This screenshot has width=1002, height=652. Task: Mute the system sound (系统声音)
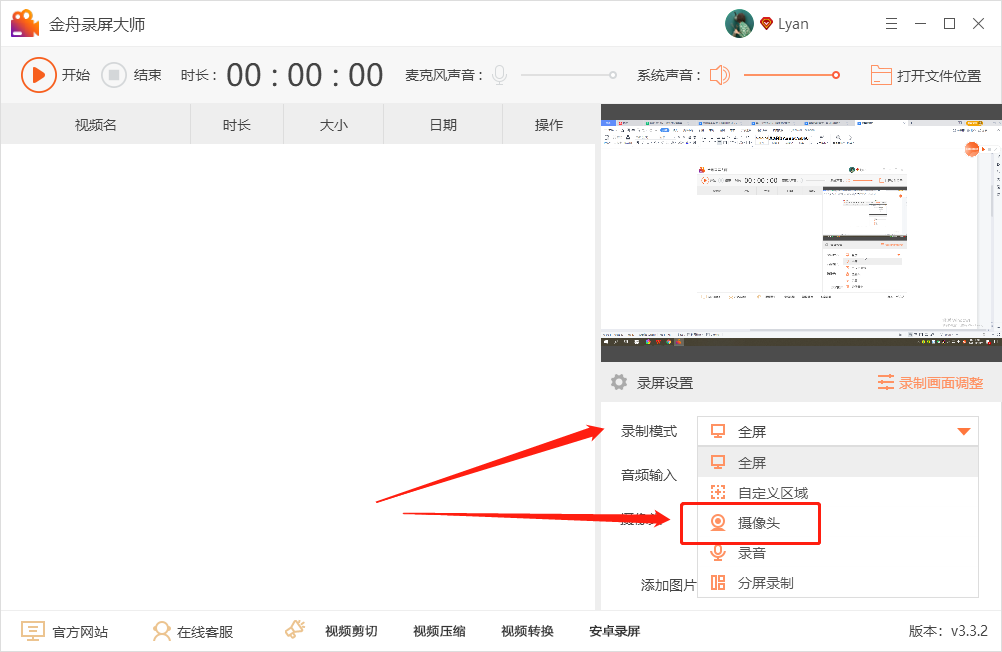719,75
